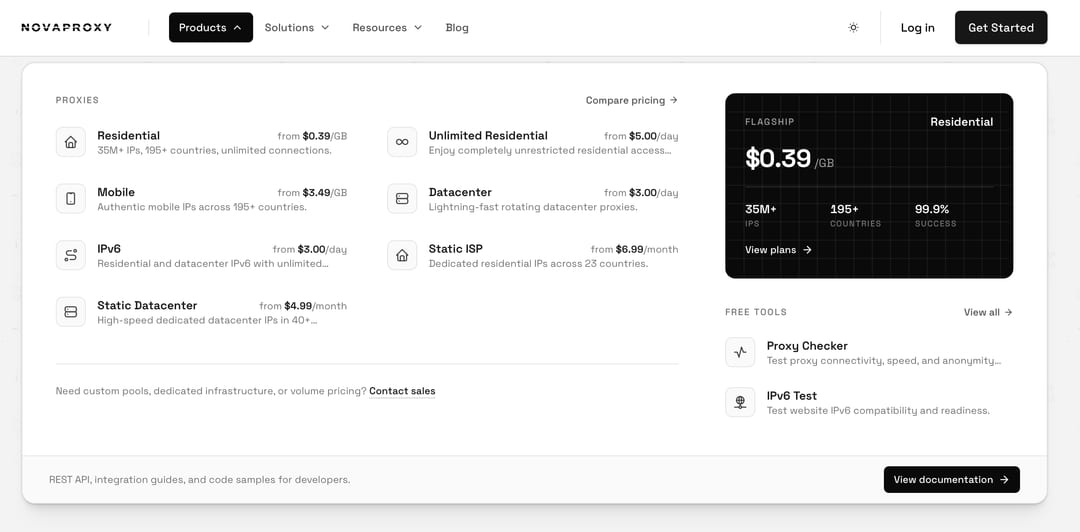Click the PROXIES section heading
1080x532 pixels.
(x=77, y=100)
